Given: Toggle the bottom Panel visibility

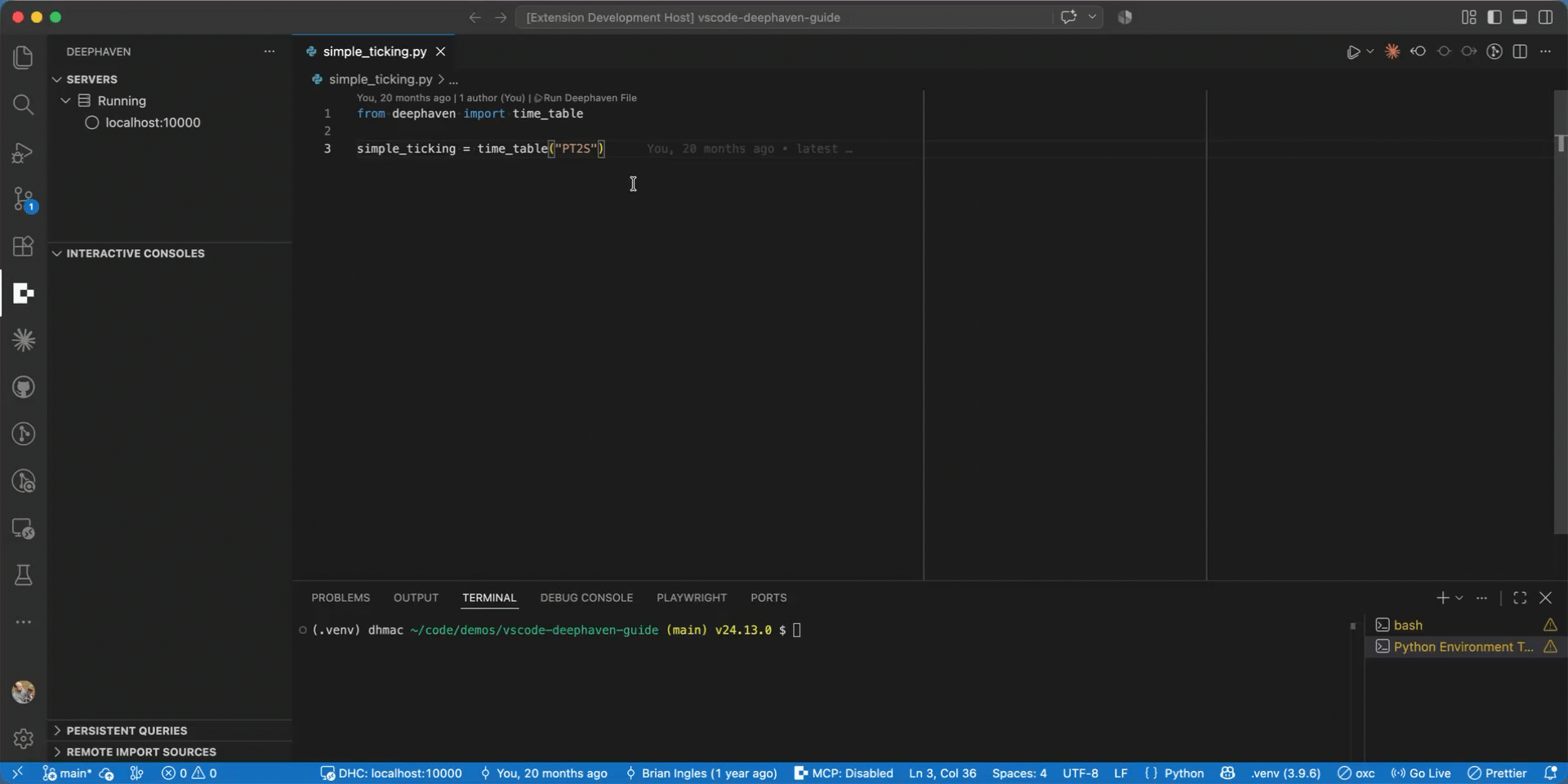Looking at the screenshot, I should coord(1520,17).
